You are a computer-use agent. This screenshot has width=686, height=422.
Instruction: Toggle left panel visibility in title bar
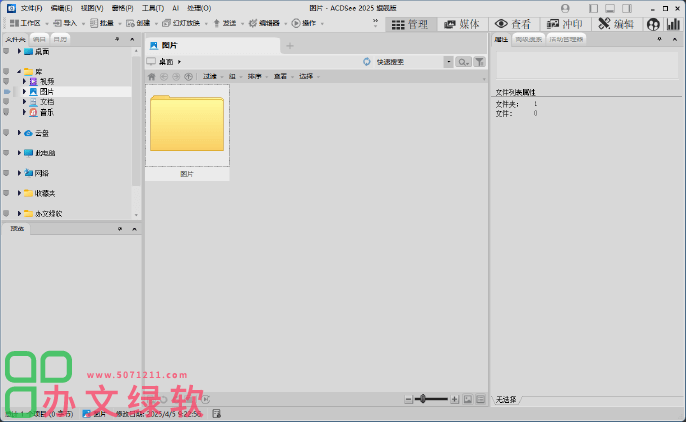(593, 8)
